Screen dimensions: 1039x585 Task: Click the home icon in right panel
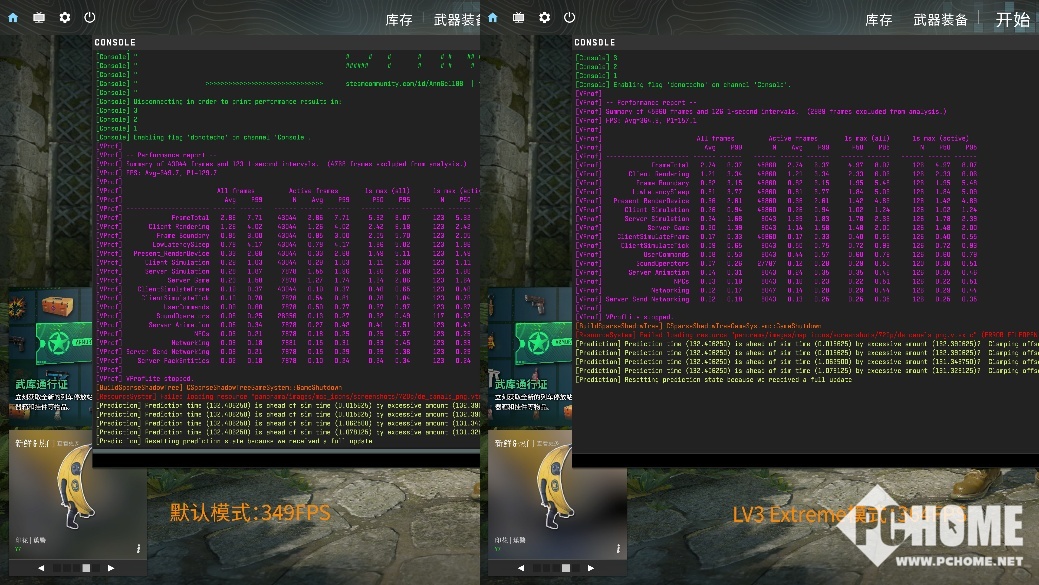click(492, 18)
